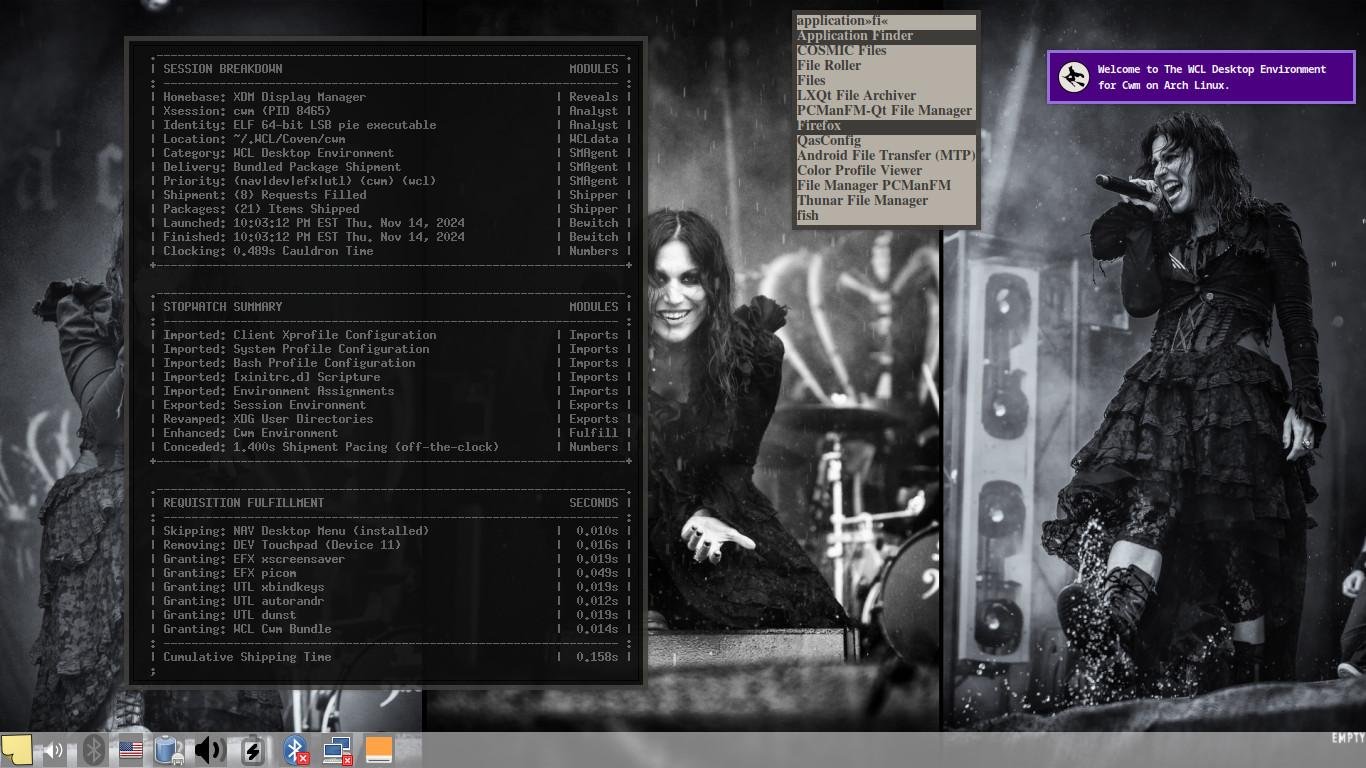Viewport: 1366px width, 768px height.
Task: Dismiss the WCL Desktop welcome notification
Action: point(1201,77)
